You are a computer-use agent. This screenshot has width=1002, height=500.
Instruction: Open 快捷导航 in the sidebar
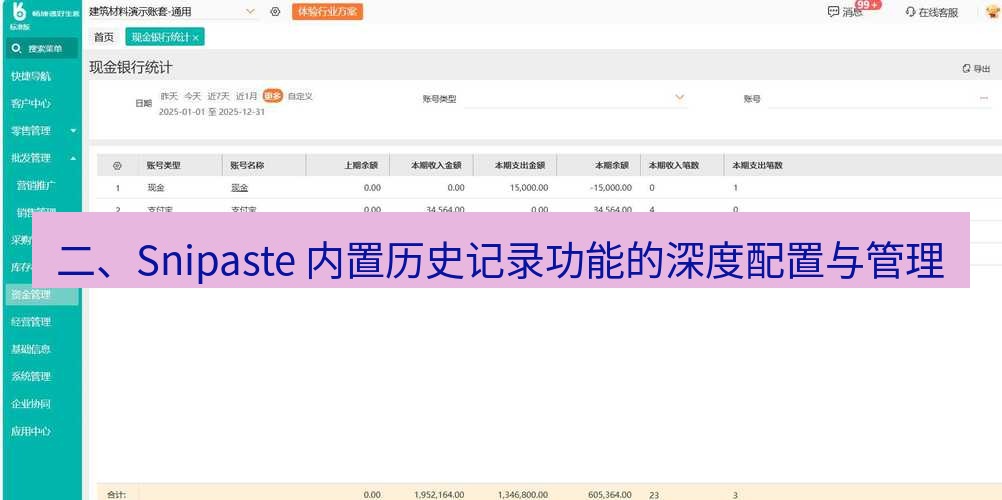pyautogui.click(x=31, y=76)
